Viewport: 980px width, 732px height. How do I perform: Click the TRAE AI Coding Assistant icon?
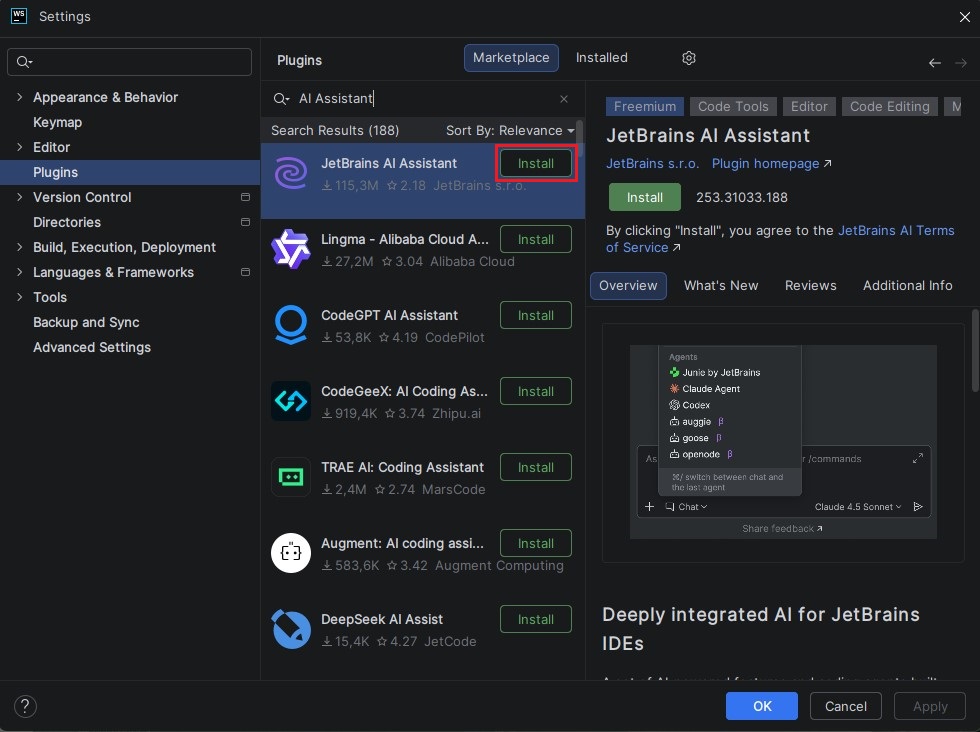[291, 477]
